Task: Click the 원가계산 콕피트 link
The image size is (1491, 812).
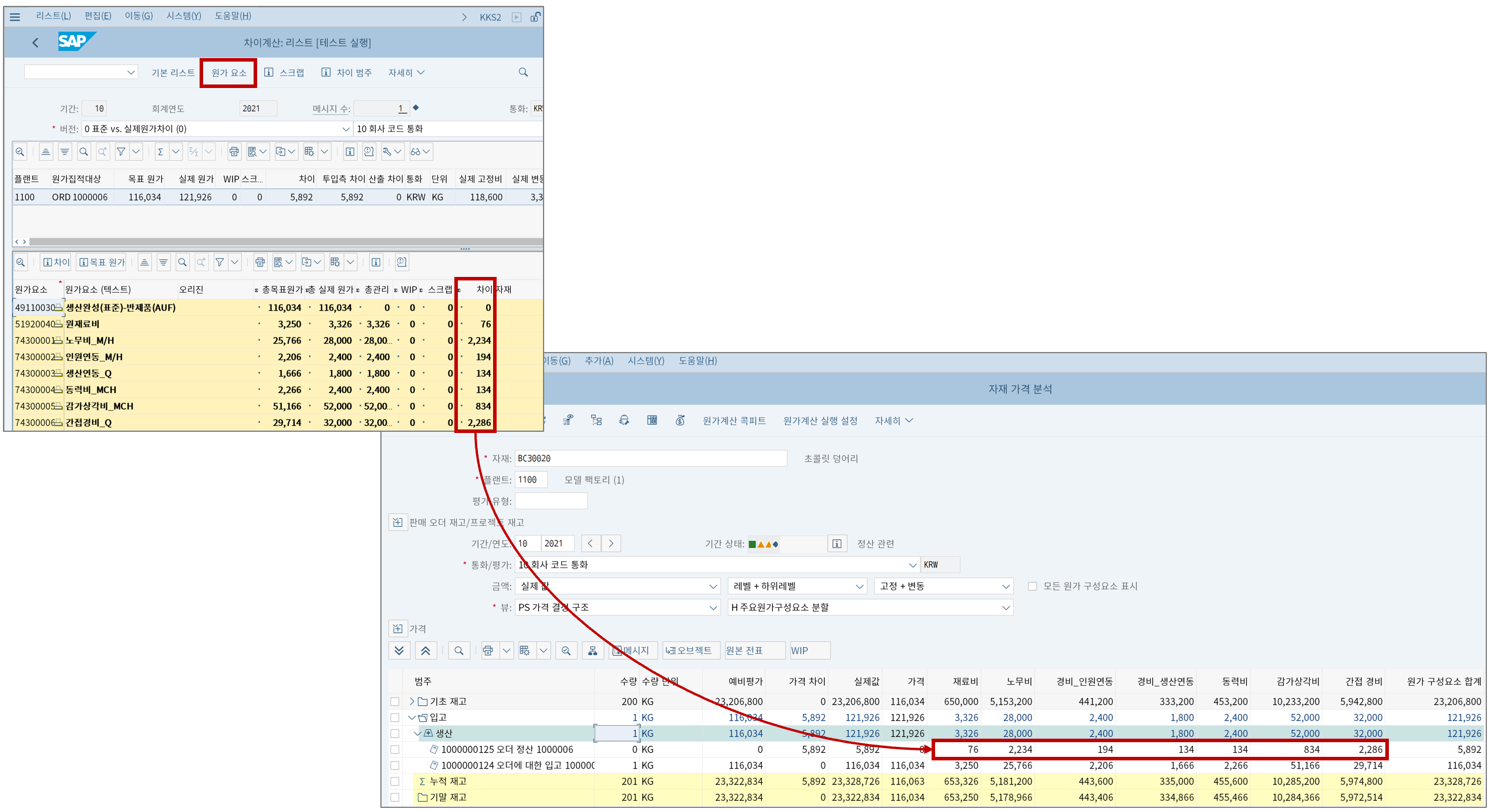Action: pyautogui.click(x=734, y=421)
